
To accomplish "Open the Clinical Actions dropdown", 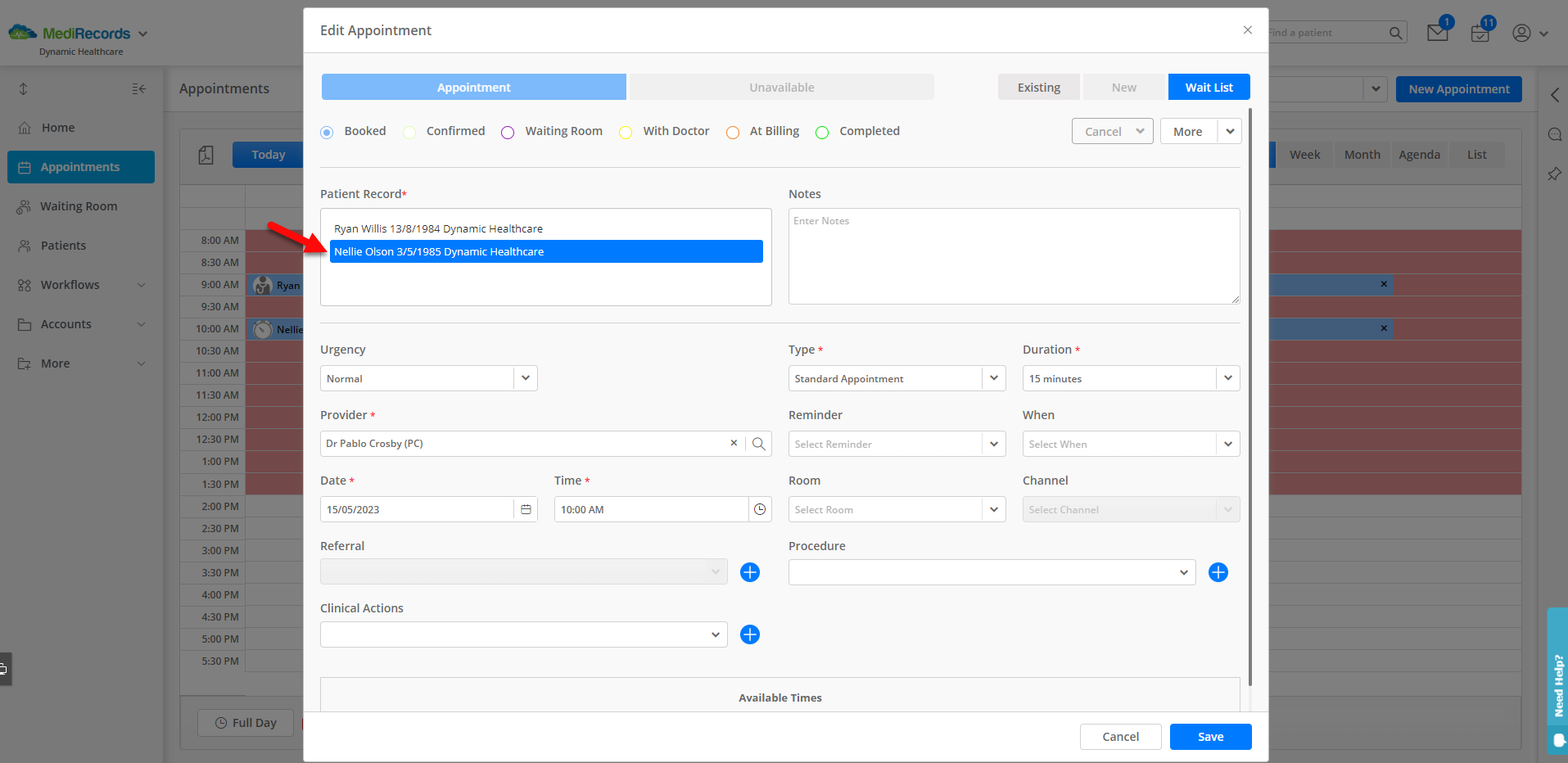I will [523, 634].
